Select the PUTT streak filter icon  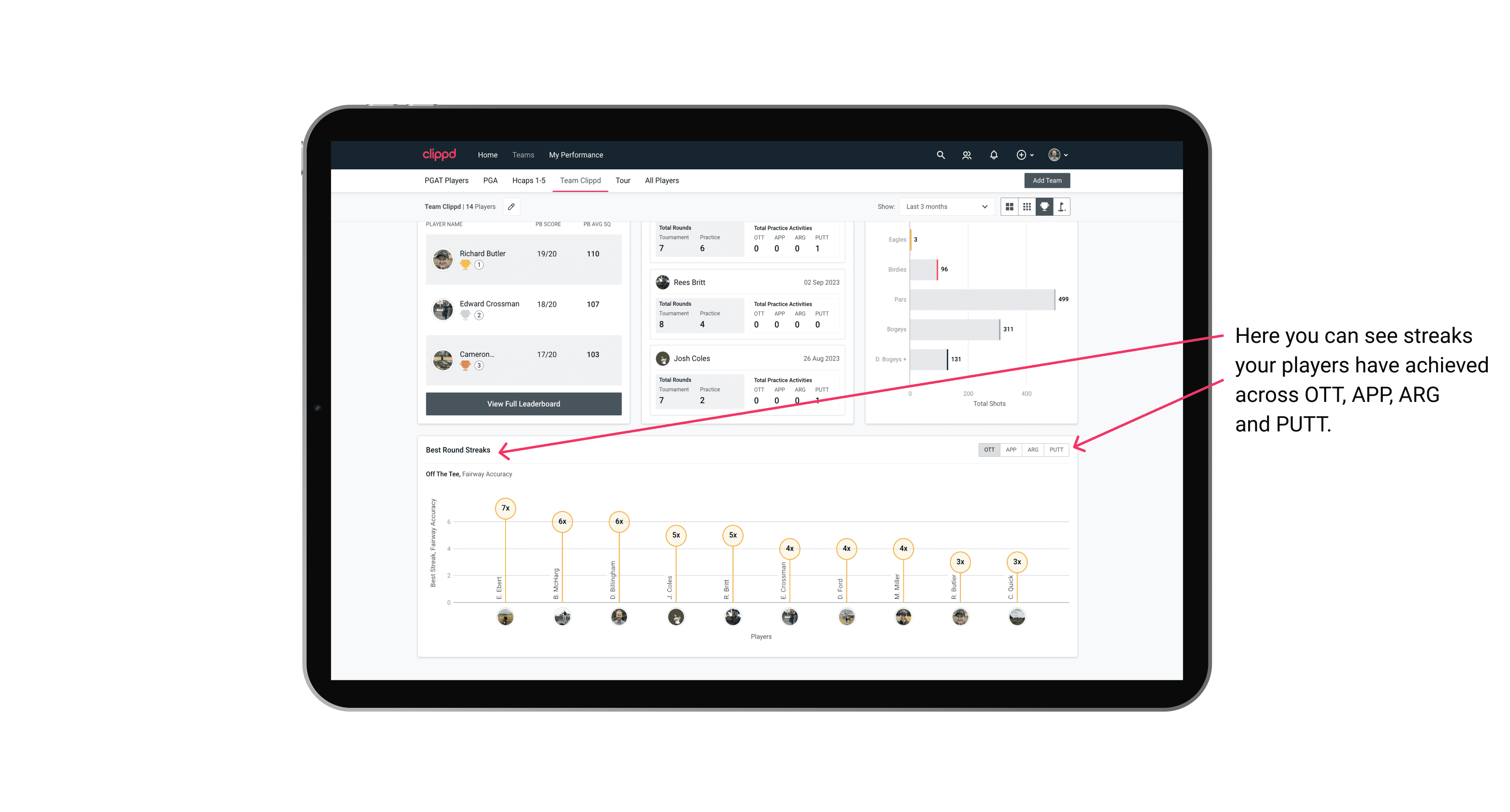(x=1056, y=449)
